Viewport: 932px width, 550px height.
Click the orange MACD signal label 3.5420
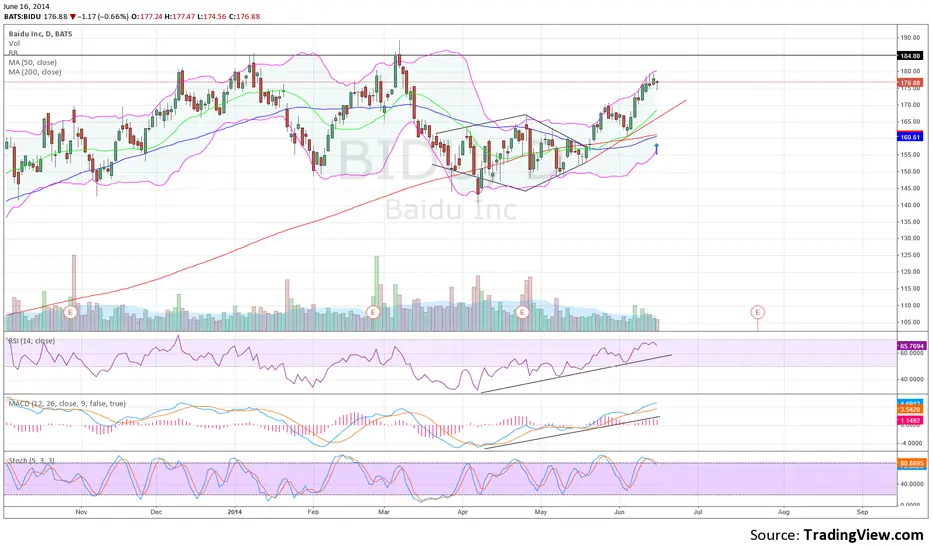(910, 410)
